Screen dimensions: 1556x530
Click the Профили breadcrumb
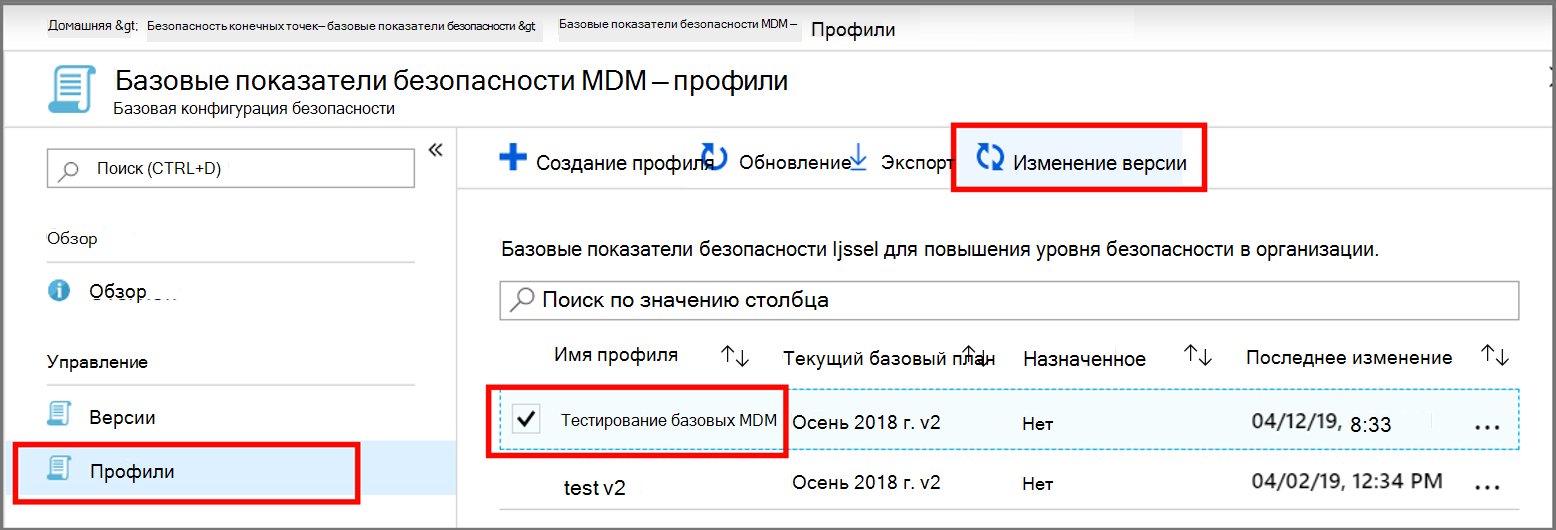[x=853, y=29]
